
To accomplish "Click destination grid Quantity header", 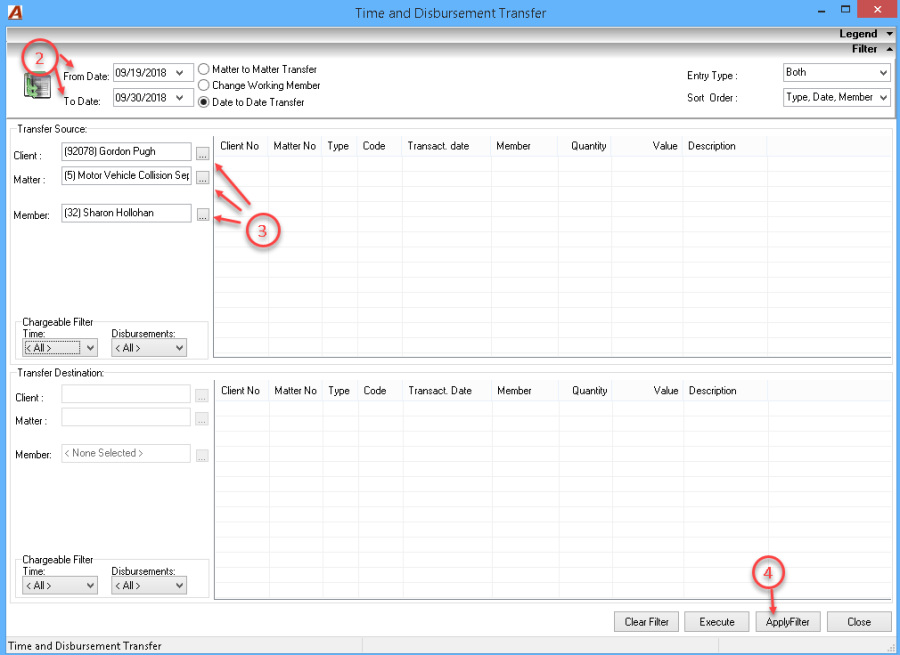I will click(x=585, y=390).
